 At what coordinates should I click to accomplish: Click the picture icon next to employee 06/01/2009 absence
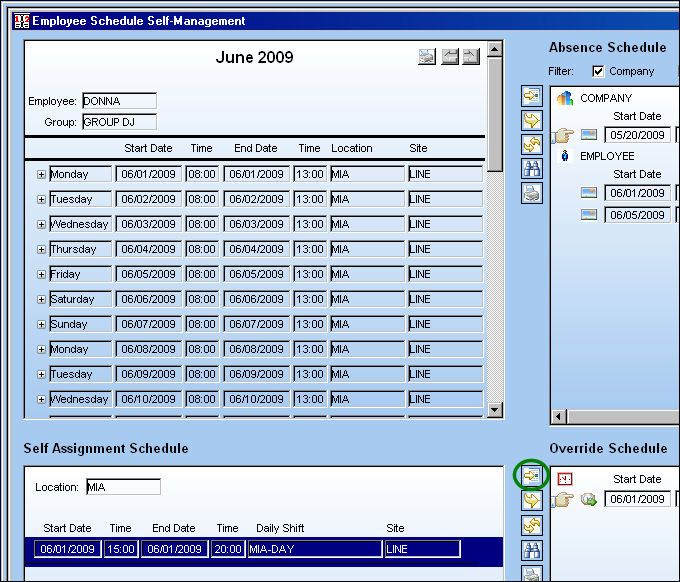(589, 193)
